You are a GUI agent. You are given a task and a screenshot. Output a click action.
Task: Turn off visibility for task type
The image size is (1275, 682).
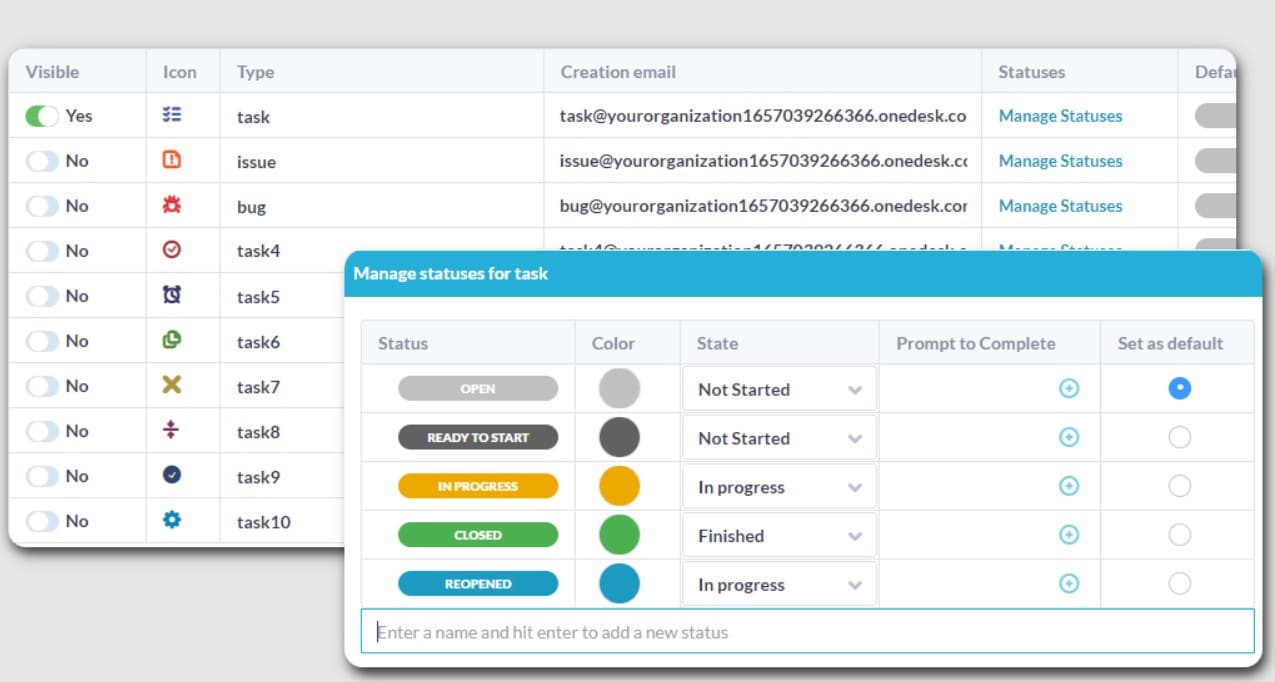click(x=42, y=116)
